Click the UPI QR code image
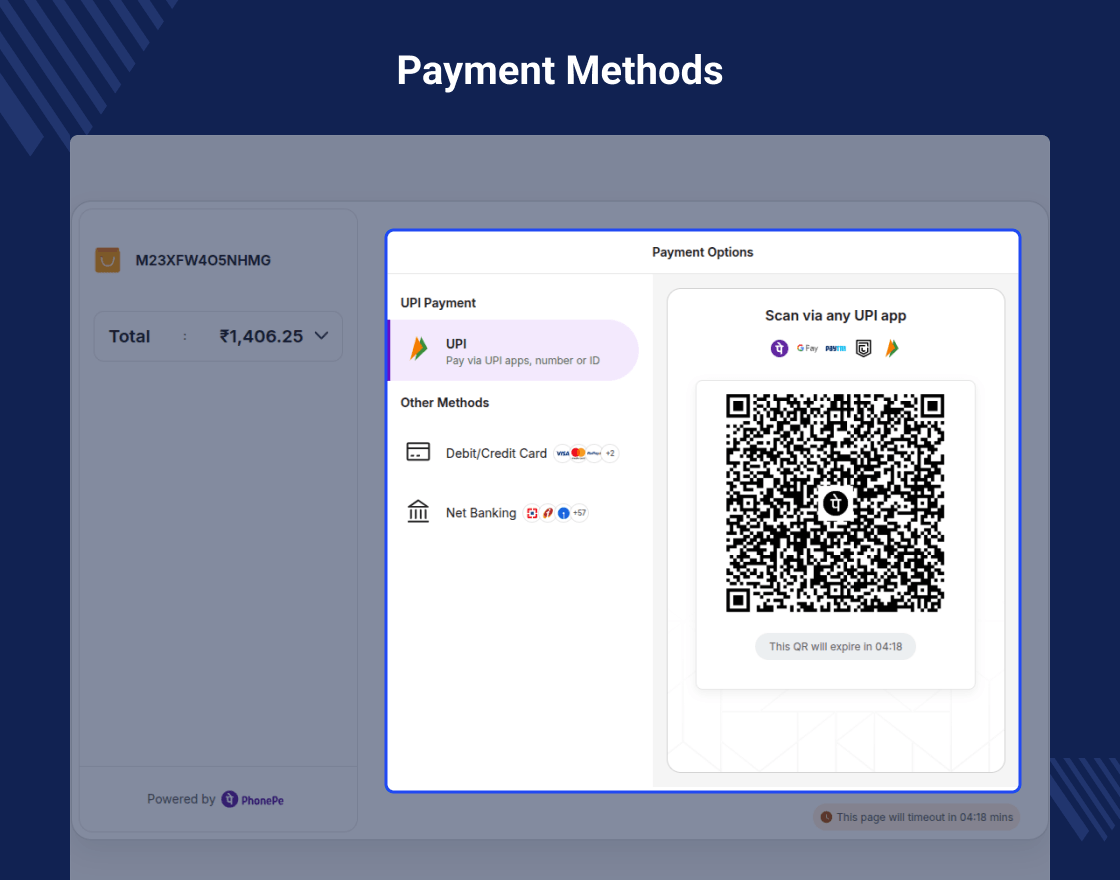This screenshot has height=880, width=1120. click(x=836, y=503)
